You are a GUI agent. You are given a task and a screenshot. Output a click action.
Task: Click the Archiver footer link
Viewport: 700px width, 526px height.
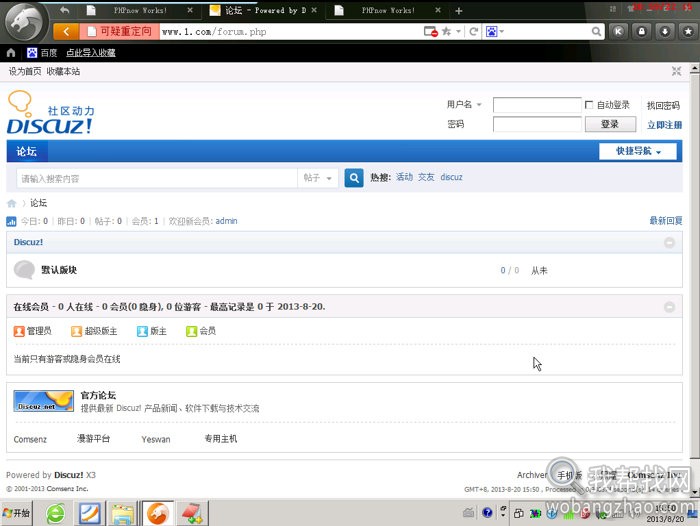coord(532,475)
